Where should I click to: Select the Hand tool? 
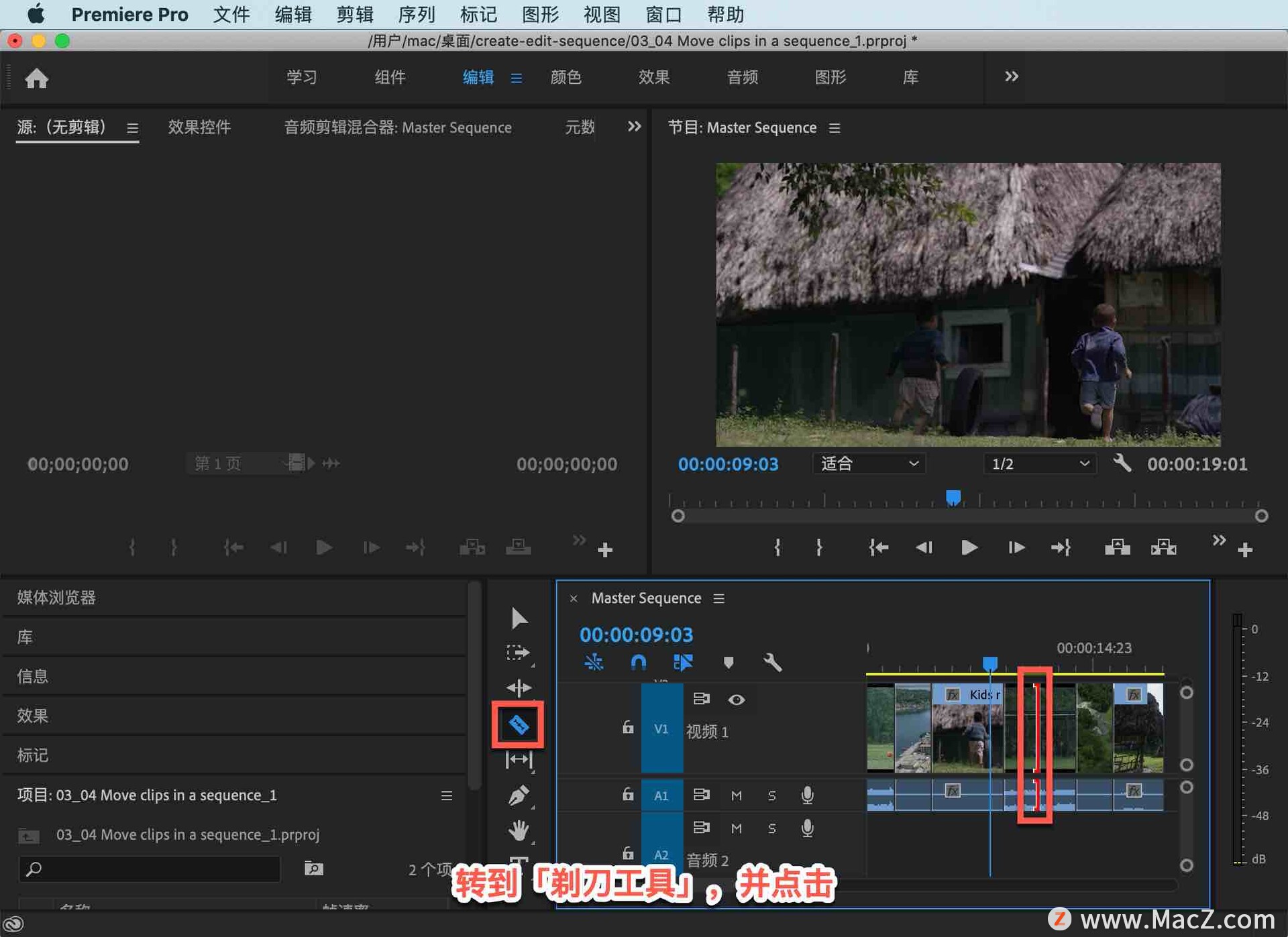pyautogui.click(x=519, y=830)
